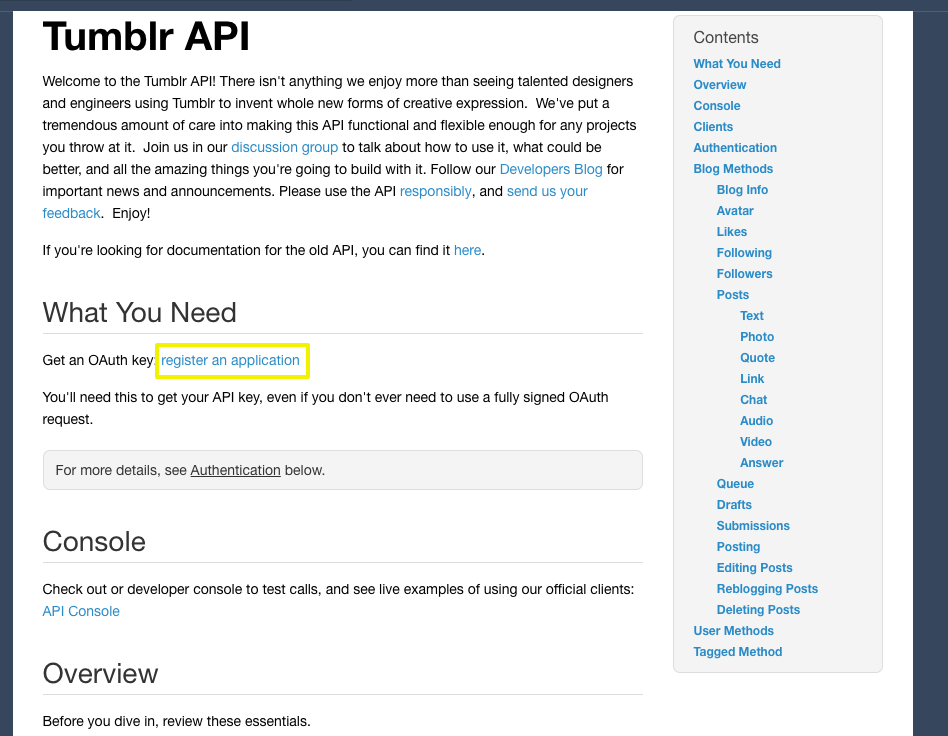Navigate to User Methods in Contents
The width and height of the screenshot is (948, 736).
click(733, 631)
